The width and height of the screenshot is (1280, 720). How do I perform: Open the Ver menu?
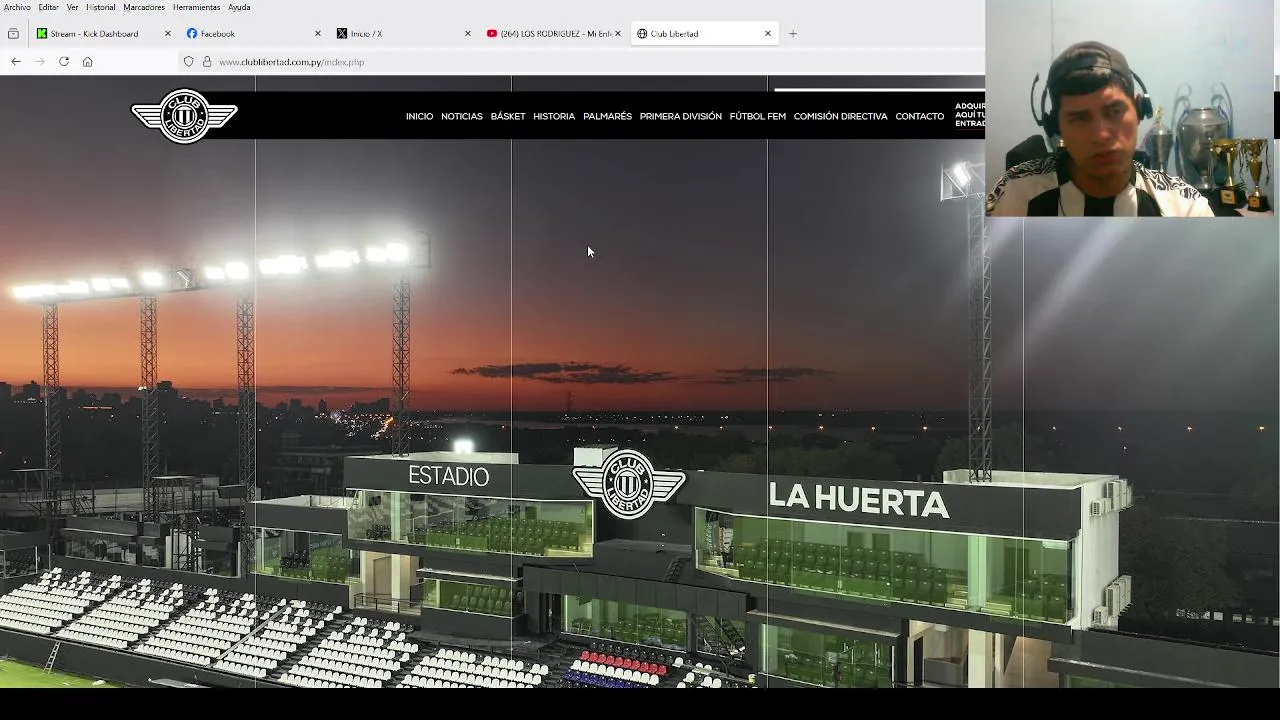coord(72,7)
